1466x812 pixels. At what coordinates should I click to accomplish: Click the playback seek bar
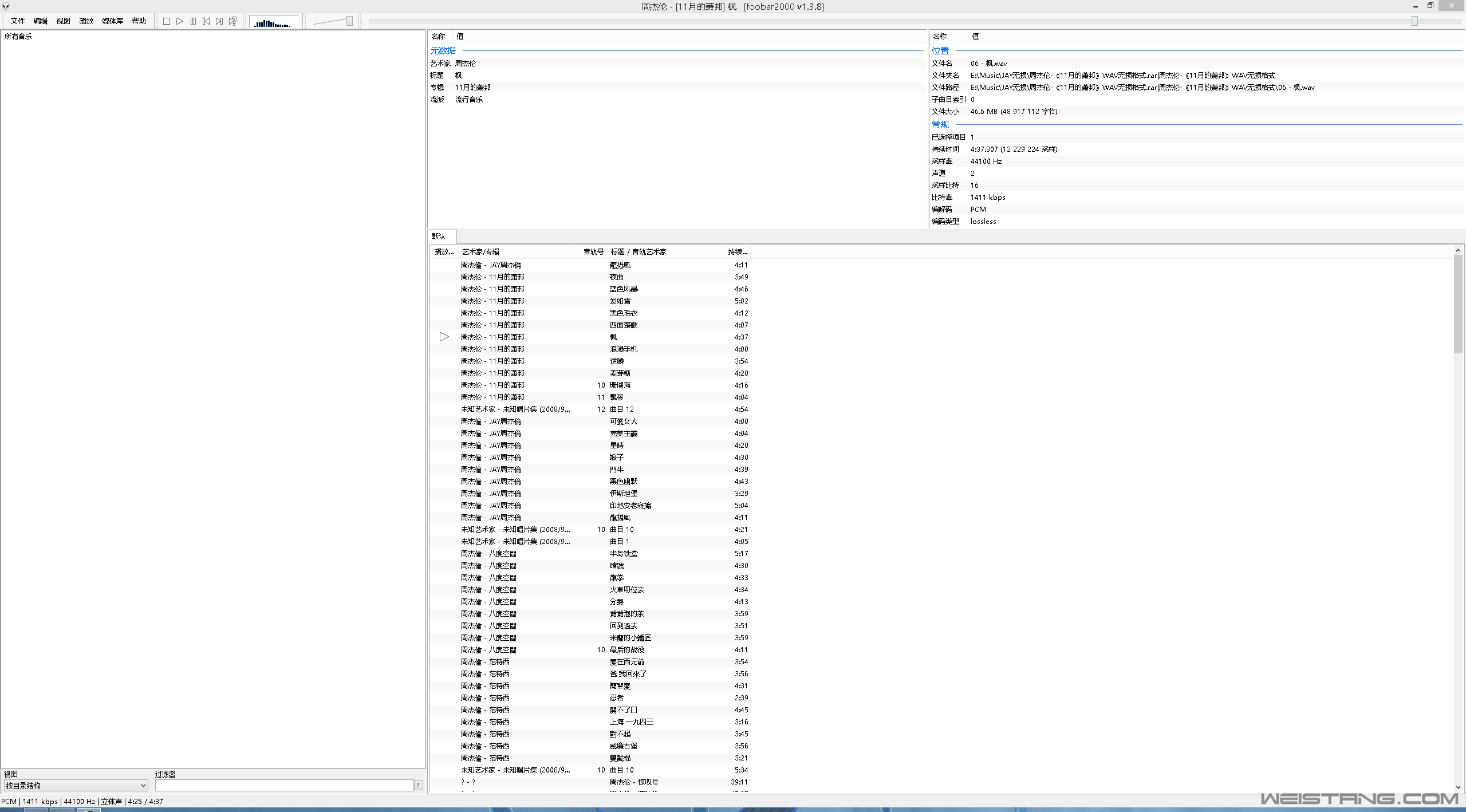[915, 21]
